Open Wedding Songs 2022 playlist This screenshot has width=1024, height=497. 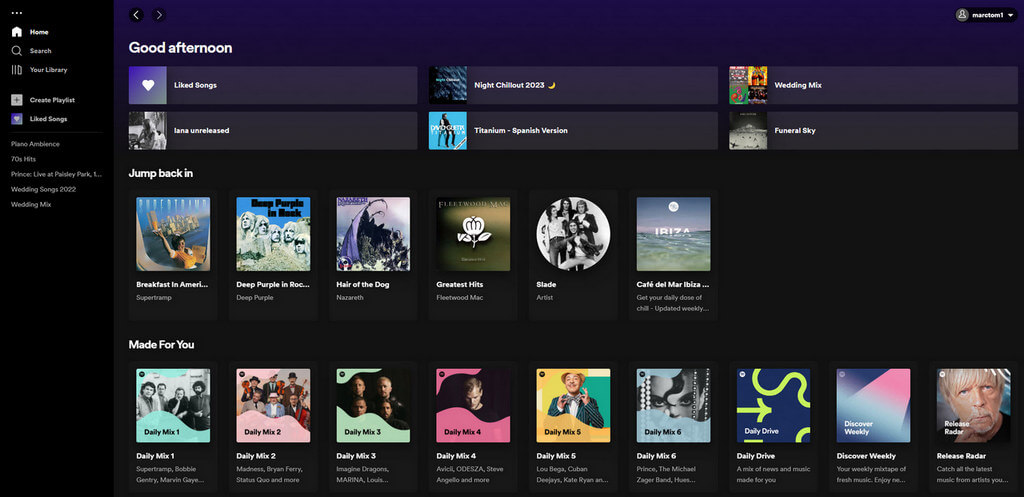coord(44,189)
